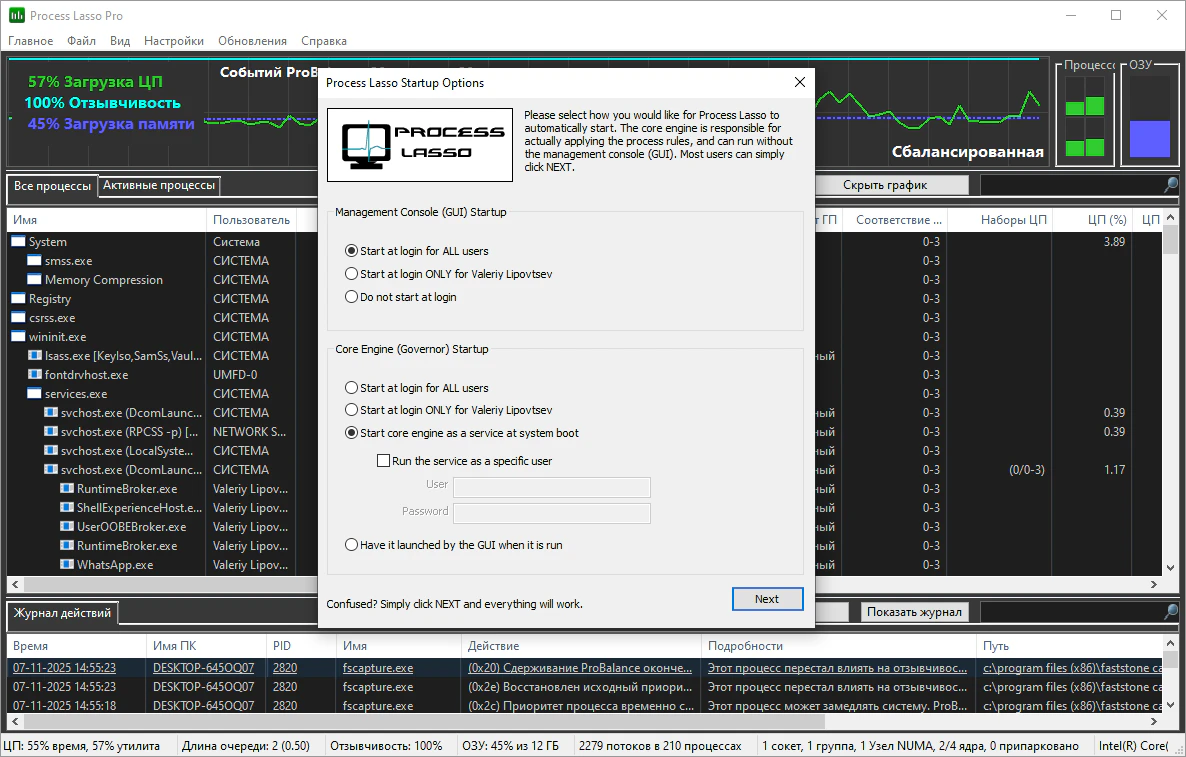Open the Справка menu

coord(324,41)
